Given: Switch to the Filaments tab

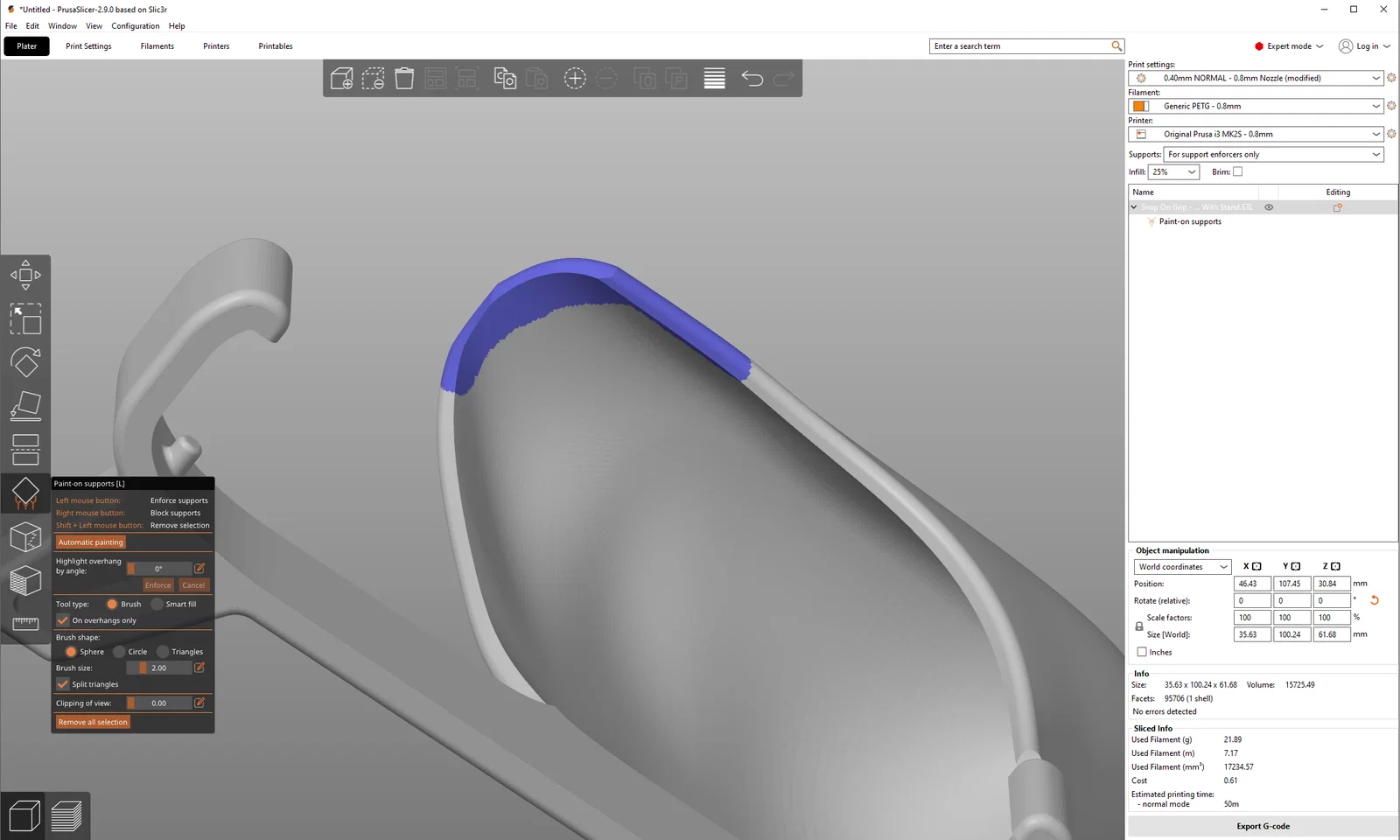Looking at the screenshot, I should pyautogui.click(x=157, y=46).
